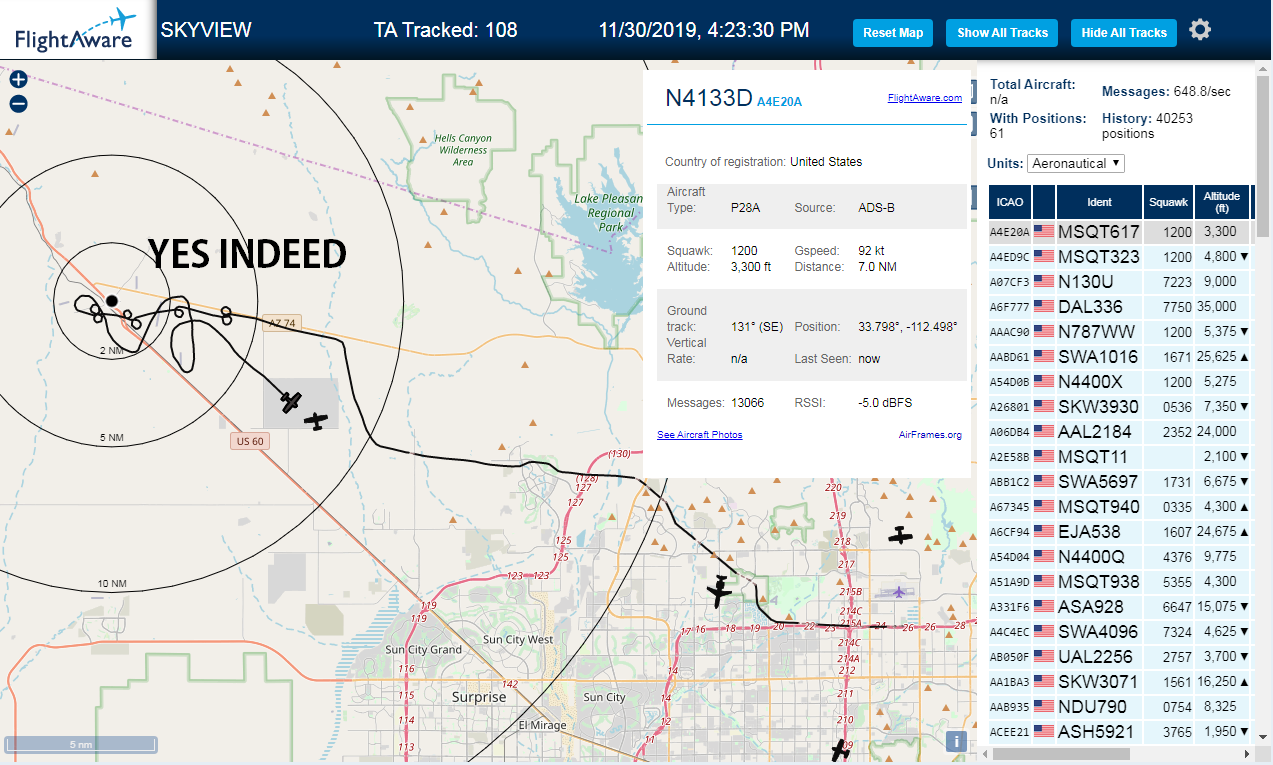Sort table by Altitude (ft) column header
The height and width of the screenshot is (765, 1273).
1222,202
